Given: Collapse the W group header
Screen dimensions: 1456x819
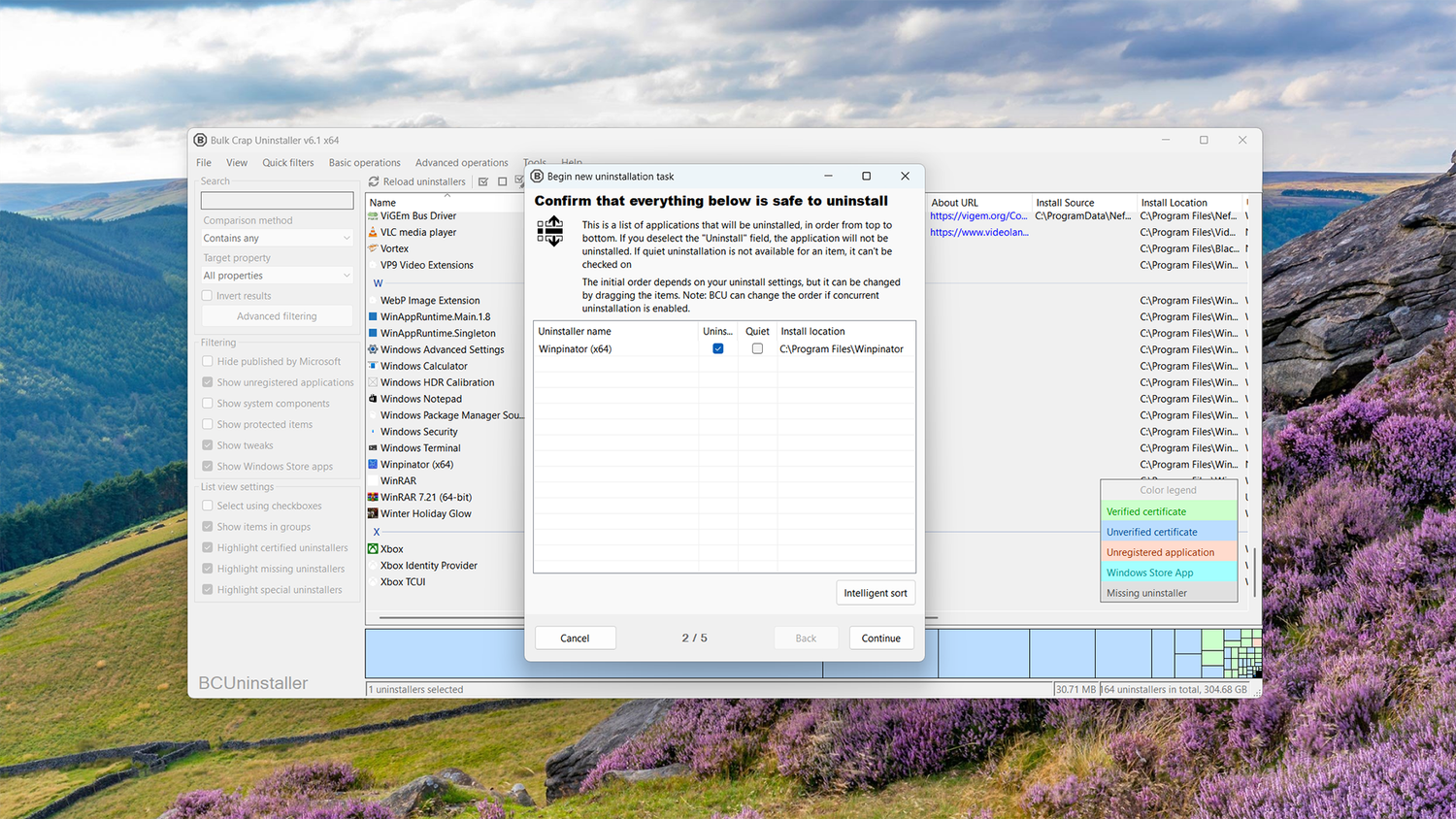Looking at the screenshot, I should (x=378, y=283).
